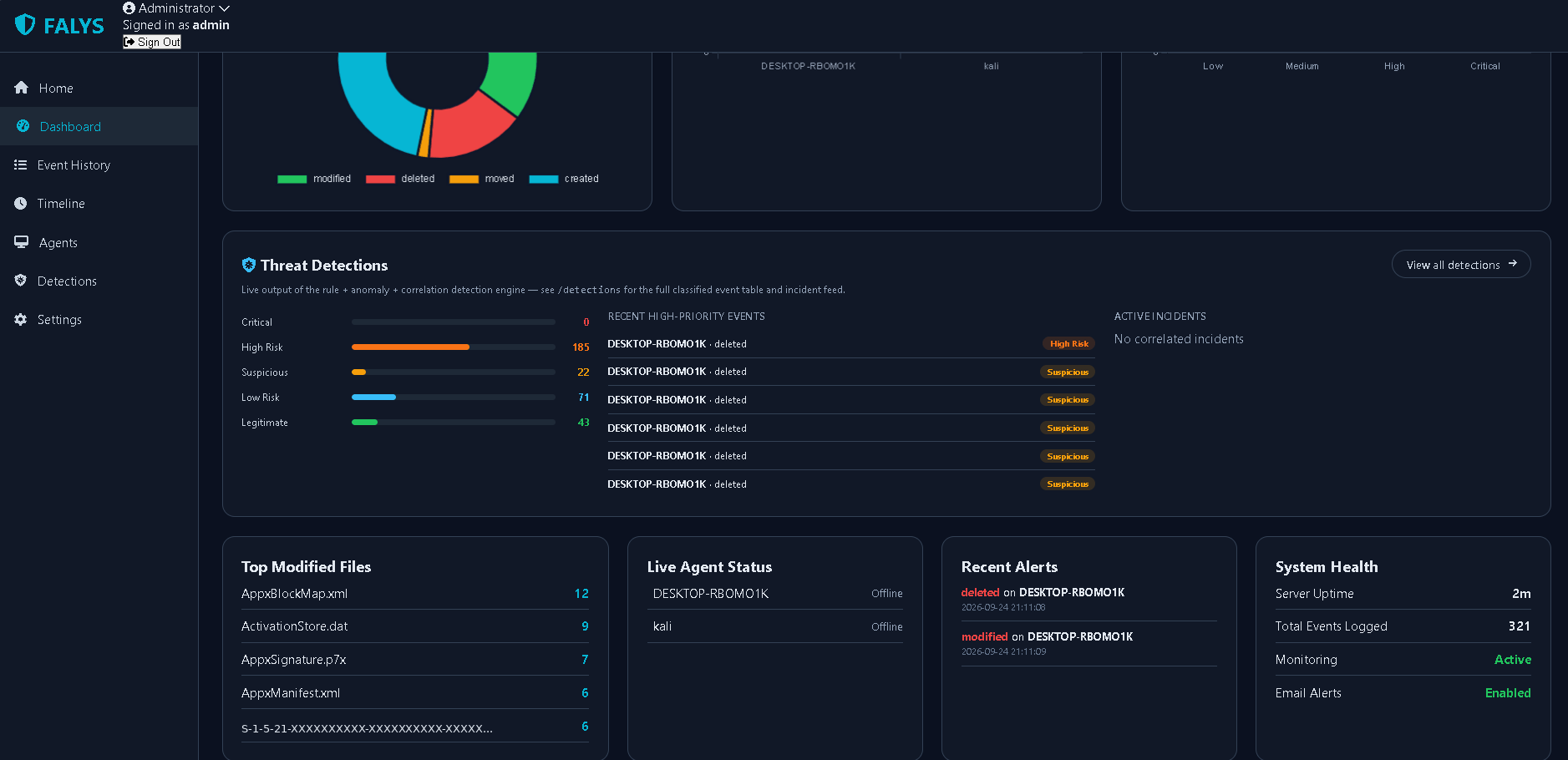
Task: Open the Agents page
Action: [99, 242]
